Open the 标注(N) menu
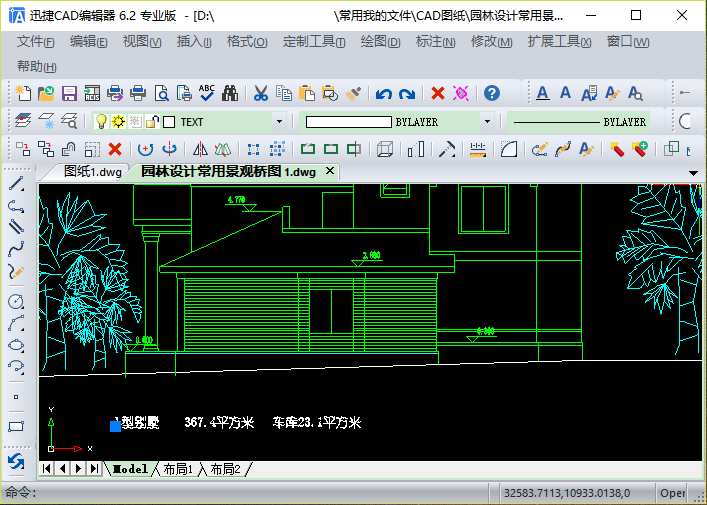Image resolution: width=707 pixels, height=505 pixels. pos(435,41)
